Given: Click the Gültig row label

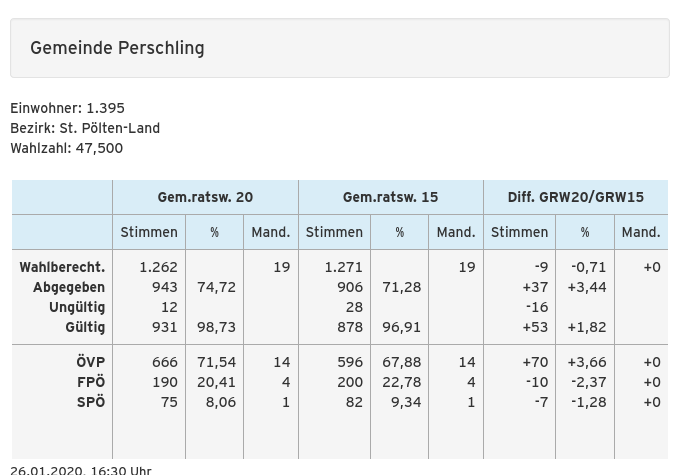Looking at the screenshot, I should pos(85,327).
